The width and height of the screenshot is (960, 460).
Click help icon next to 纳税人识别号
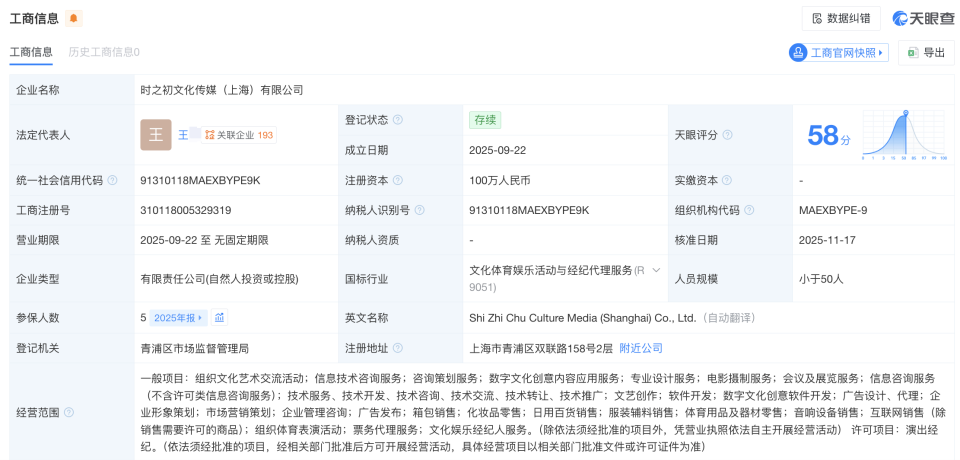419,210
